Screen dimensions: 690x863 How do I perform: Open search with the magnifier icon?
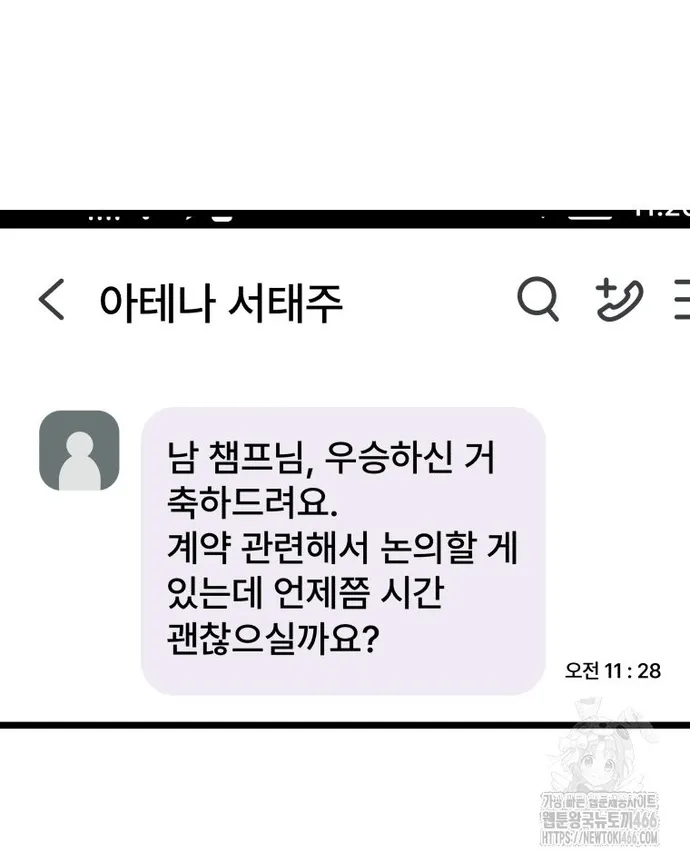tap(538, 299)
